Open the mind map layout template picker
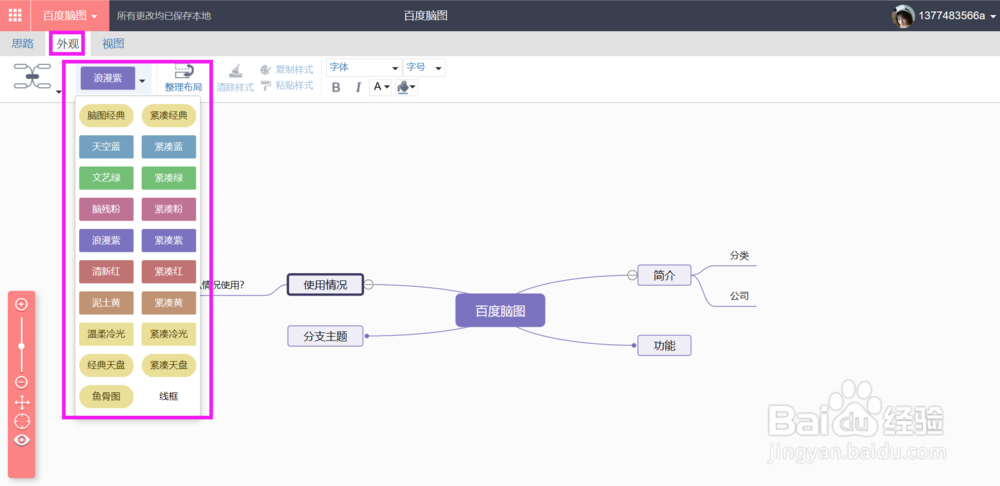This screenshot has height=486, width=1000. click(x=33, y=77)
